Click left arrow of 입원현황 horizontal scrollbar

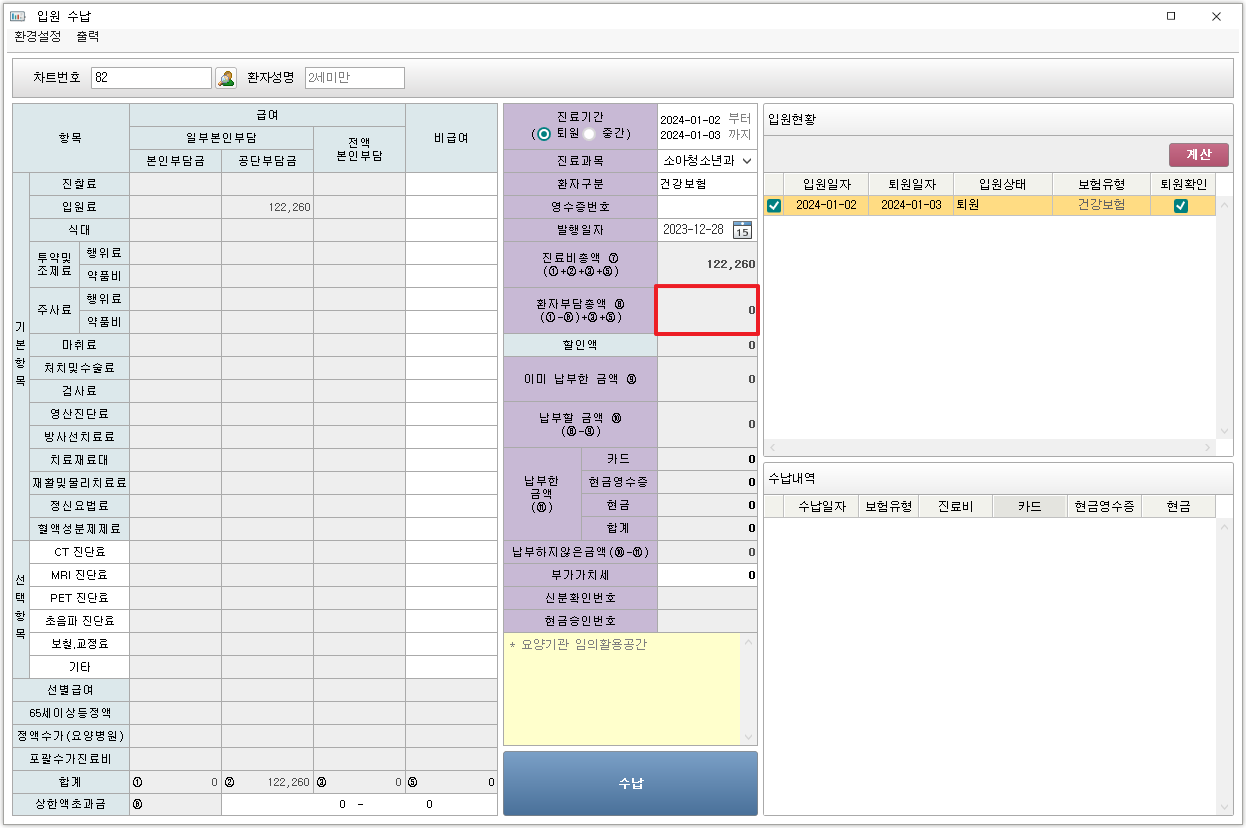[x=771, y=448]
